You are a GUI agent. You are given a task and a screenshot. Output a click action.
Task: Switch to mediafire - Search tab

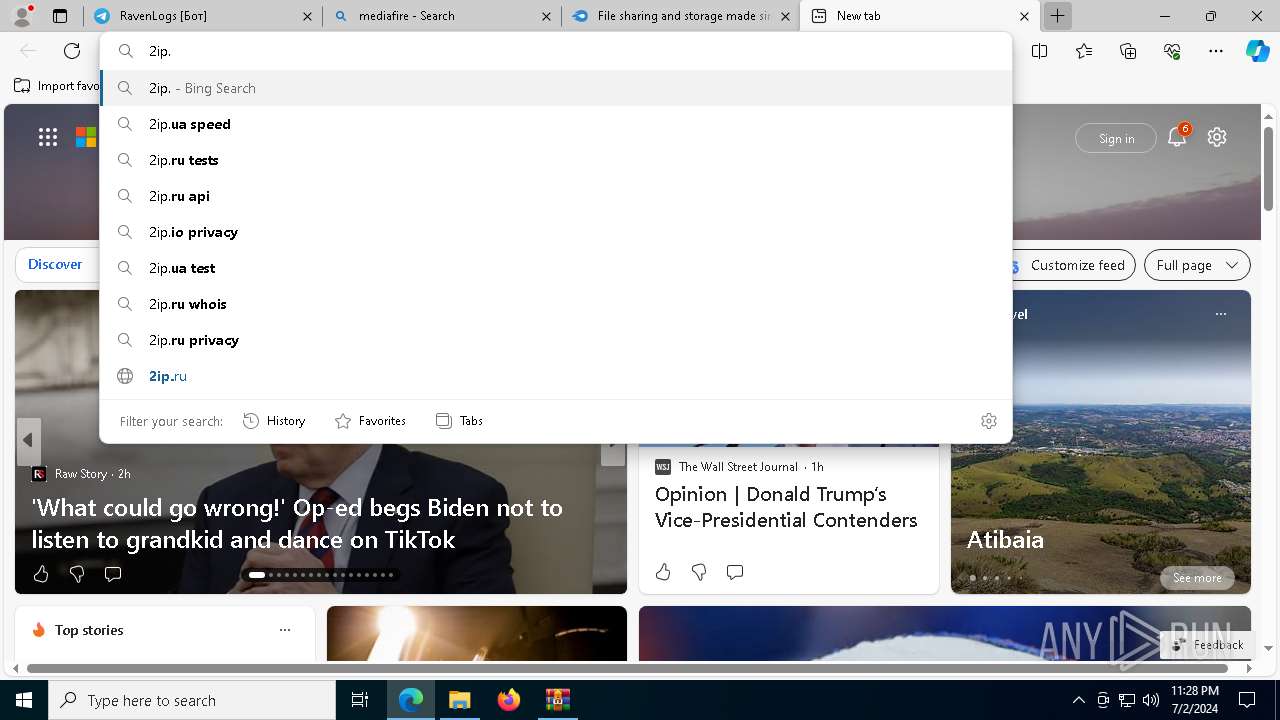[443, 16]
